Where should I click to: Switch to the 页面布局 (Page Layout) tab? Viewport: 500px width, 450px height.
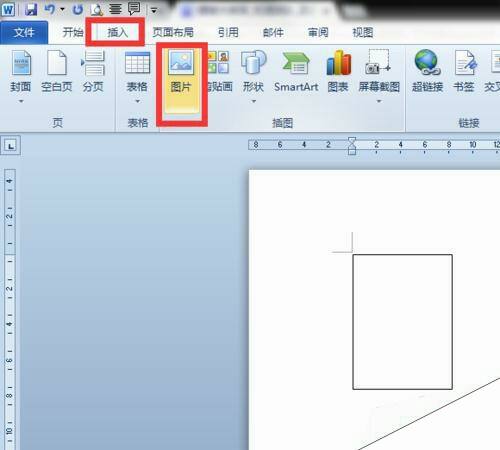pyautogui.click(x=173, y=32)
